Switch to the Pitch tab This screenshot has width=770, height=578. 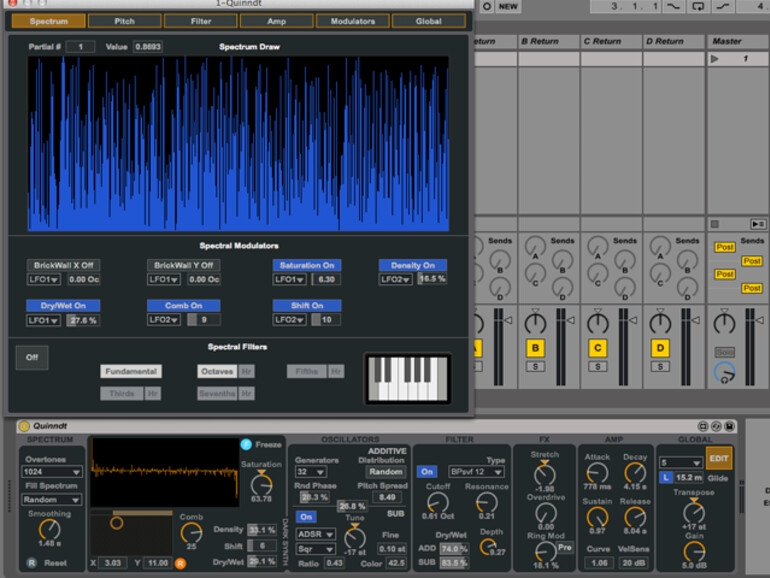pos(125,20)
